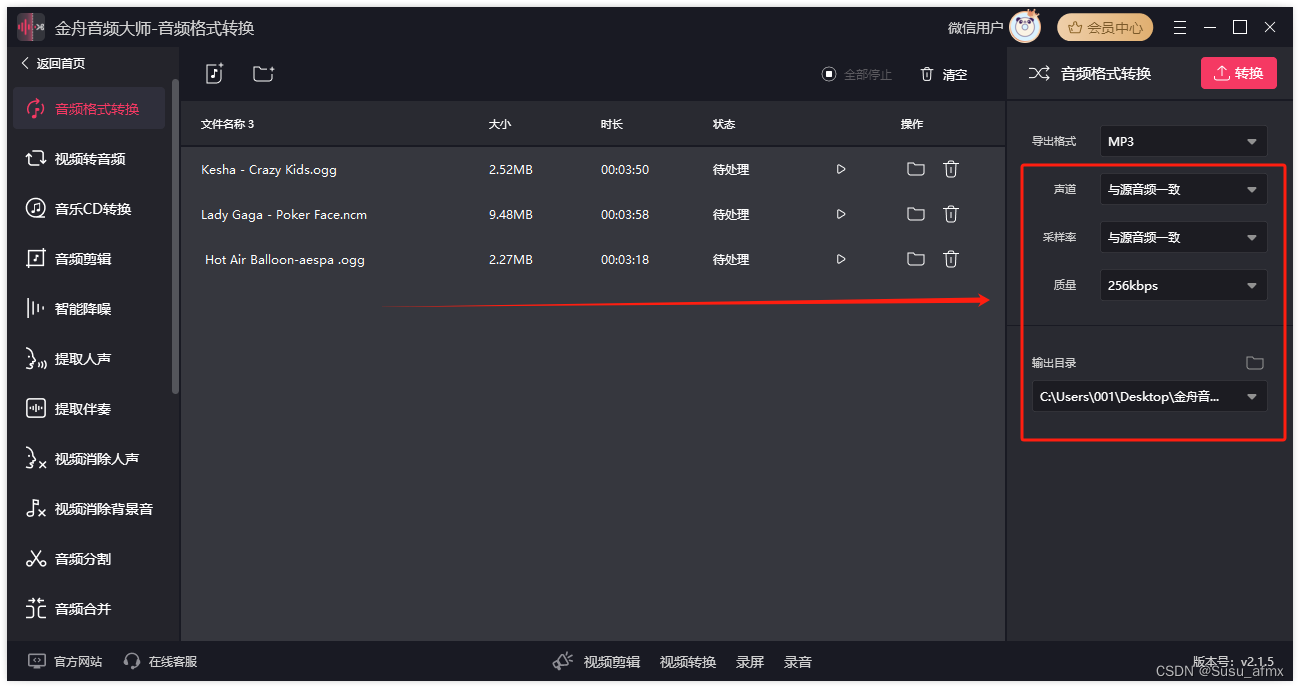Play preview of Hot Air Balloon-aespa .ogg
This screenshot has height=688, width=1300.
(x=841, y=259)
